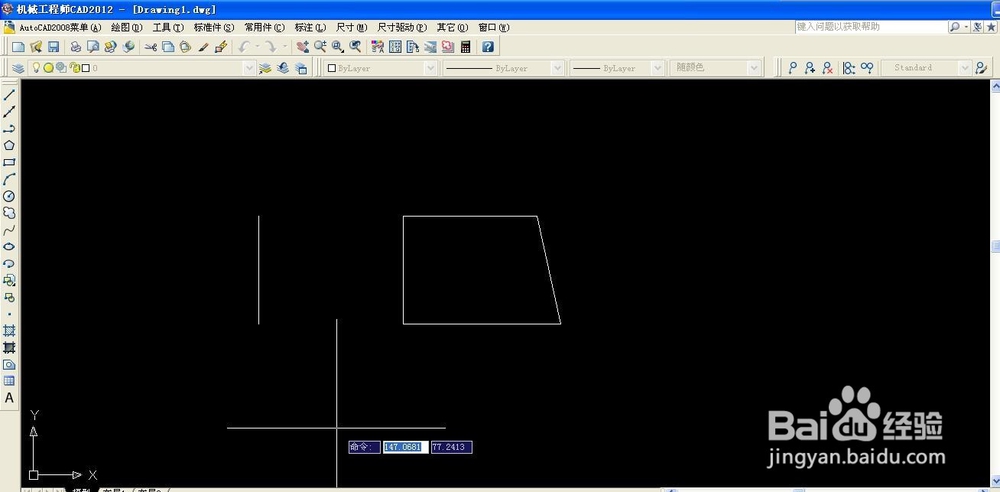Open Layer Properties Manager

(18, 68)
